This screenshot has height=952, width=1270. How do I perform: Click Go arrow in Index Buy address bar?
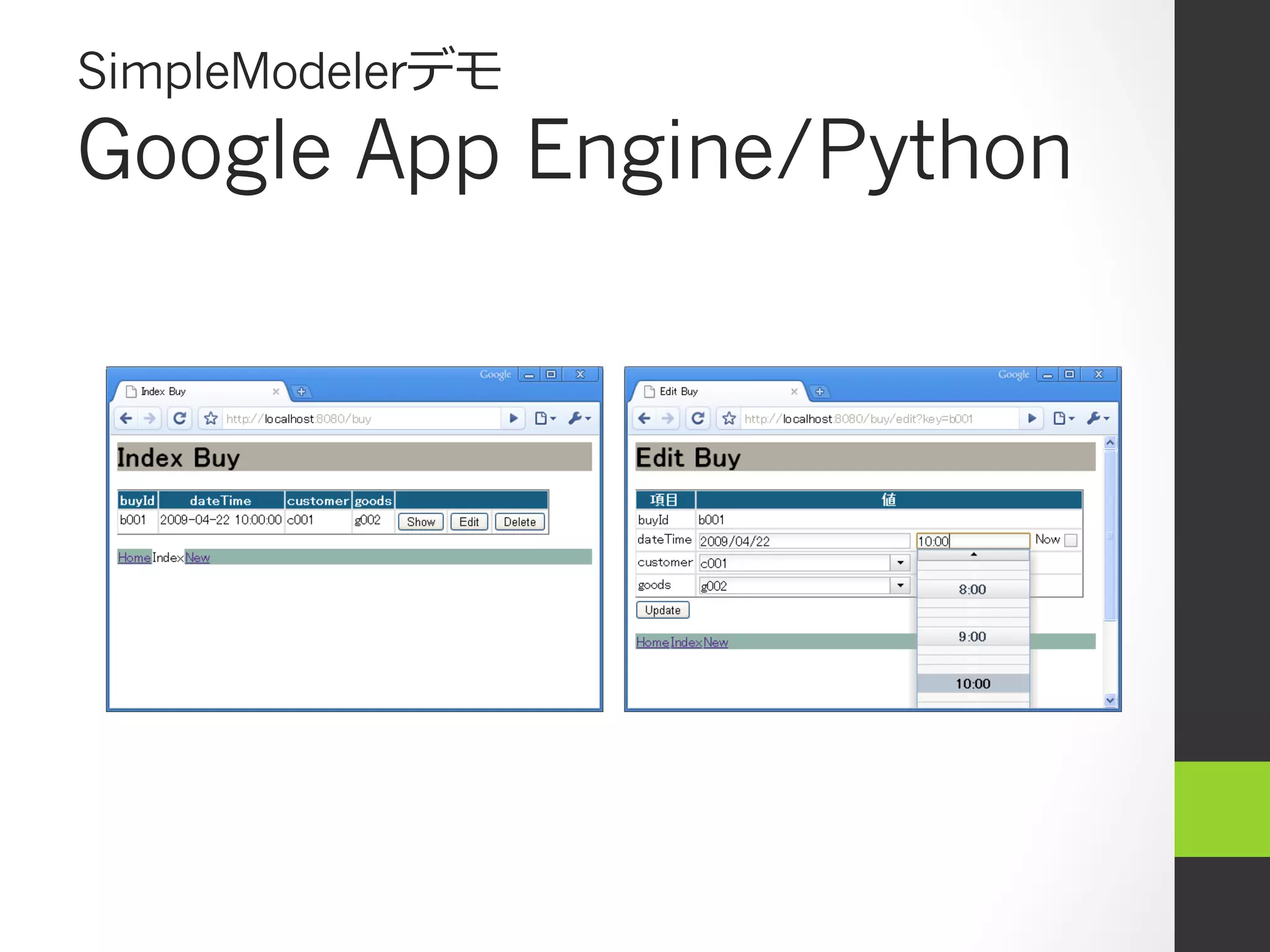point(513,418)
